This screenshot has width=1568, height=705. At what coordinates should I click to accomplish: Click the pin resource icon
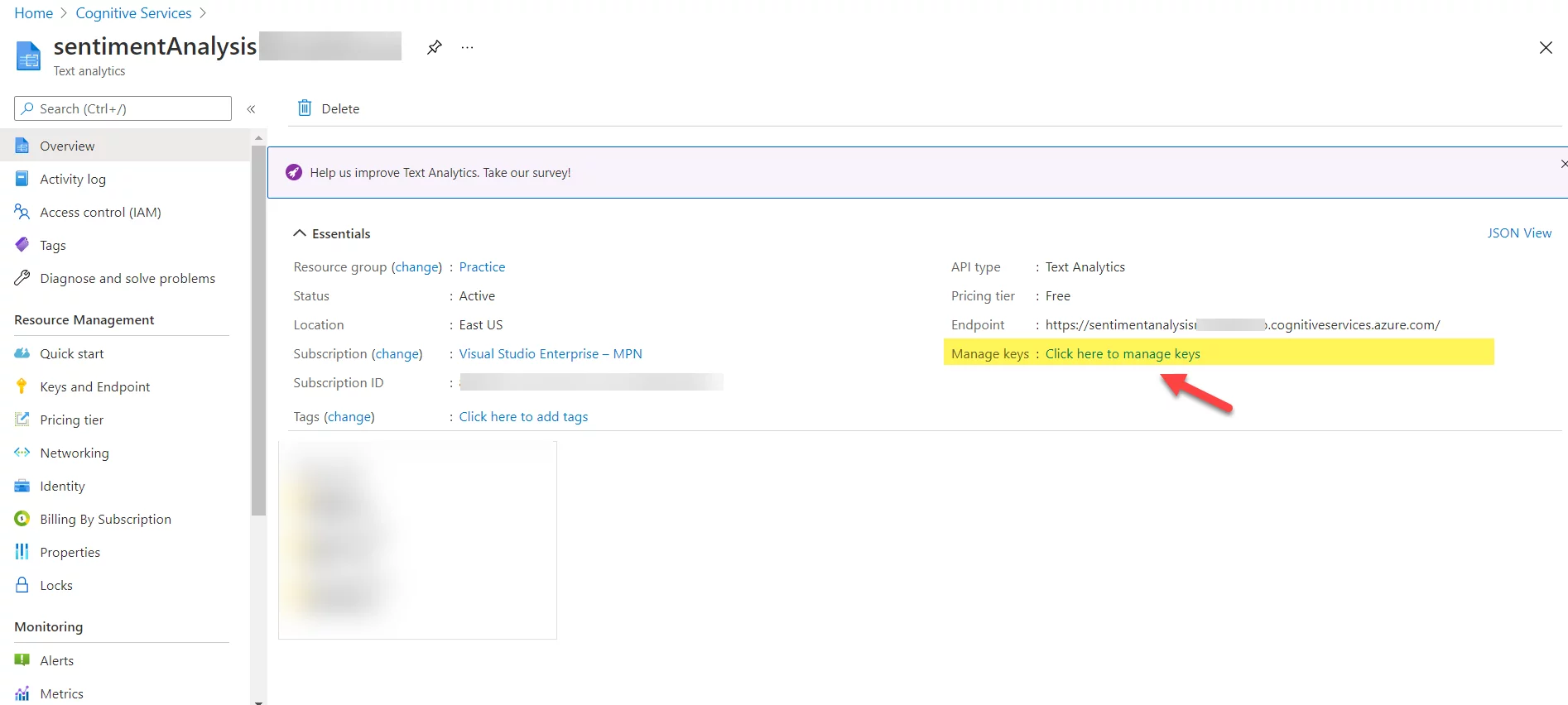434,47
